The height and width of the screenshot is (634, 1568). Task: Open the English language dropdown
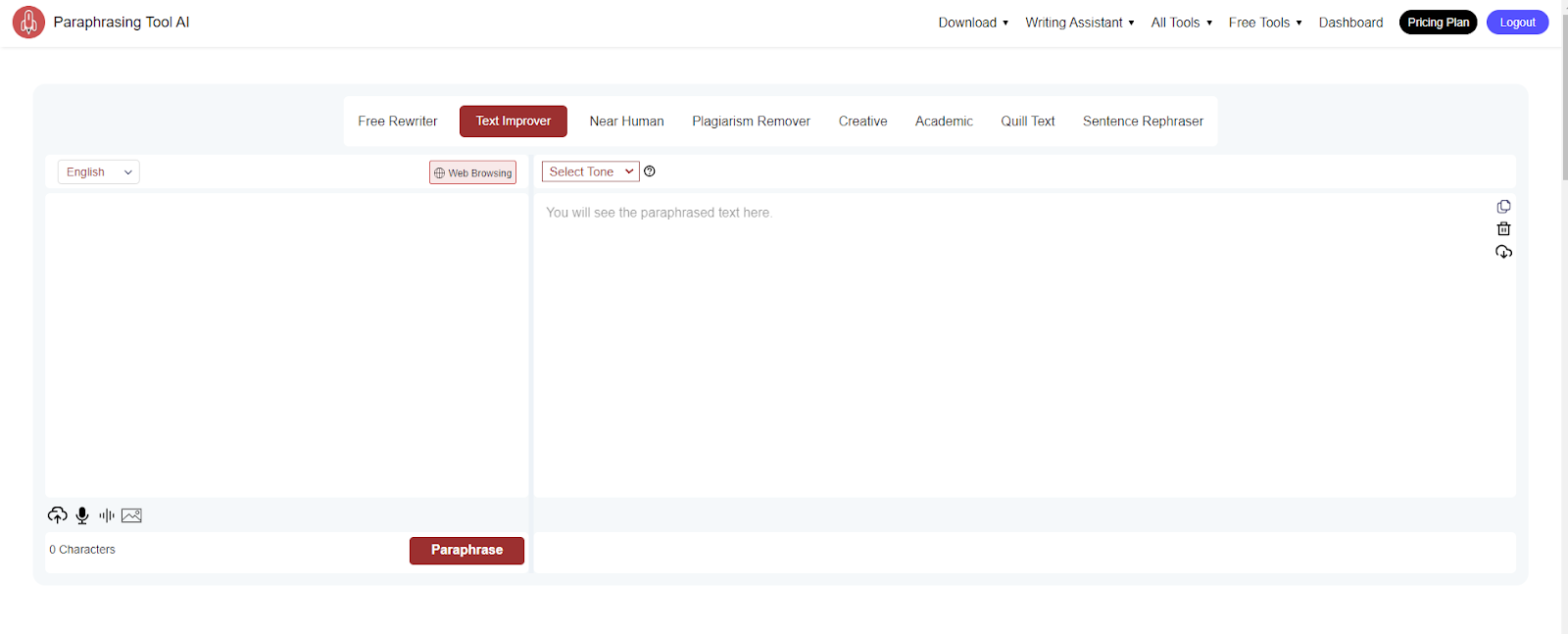[98, 172]
